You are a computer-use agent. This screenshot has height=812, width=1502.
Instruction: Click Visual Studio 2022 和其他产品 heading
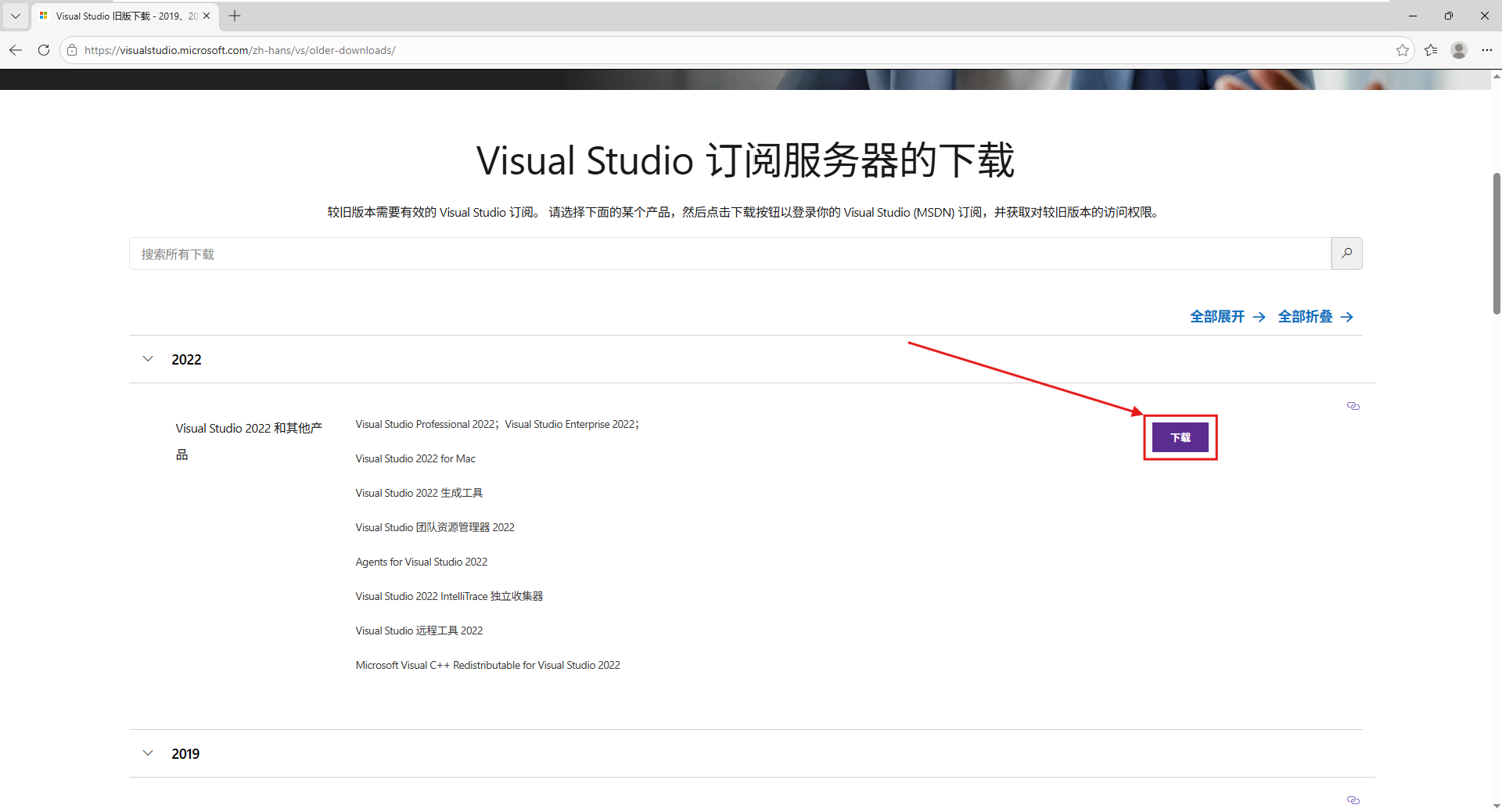click(x=249, y=441)
